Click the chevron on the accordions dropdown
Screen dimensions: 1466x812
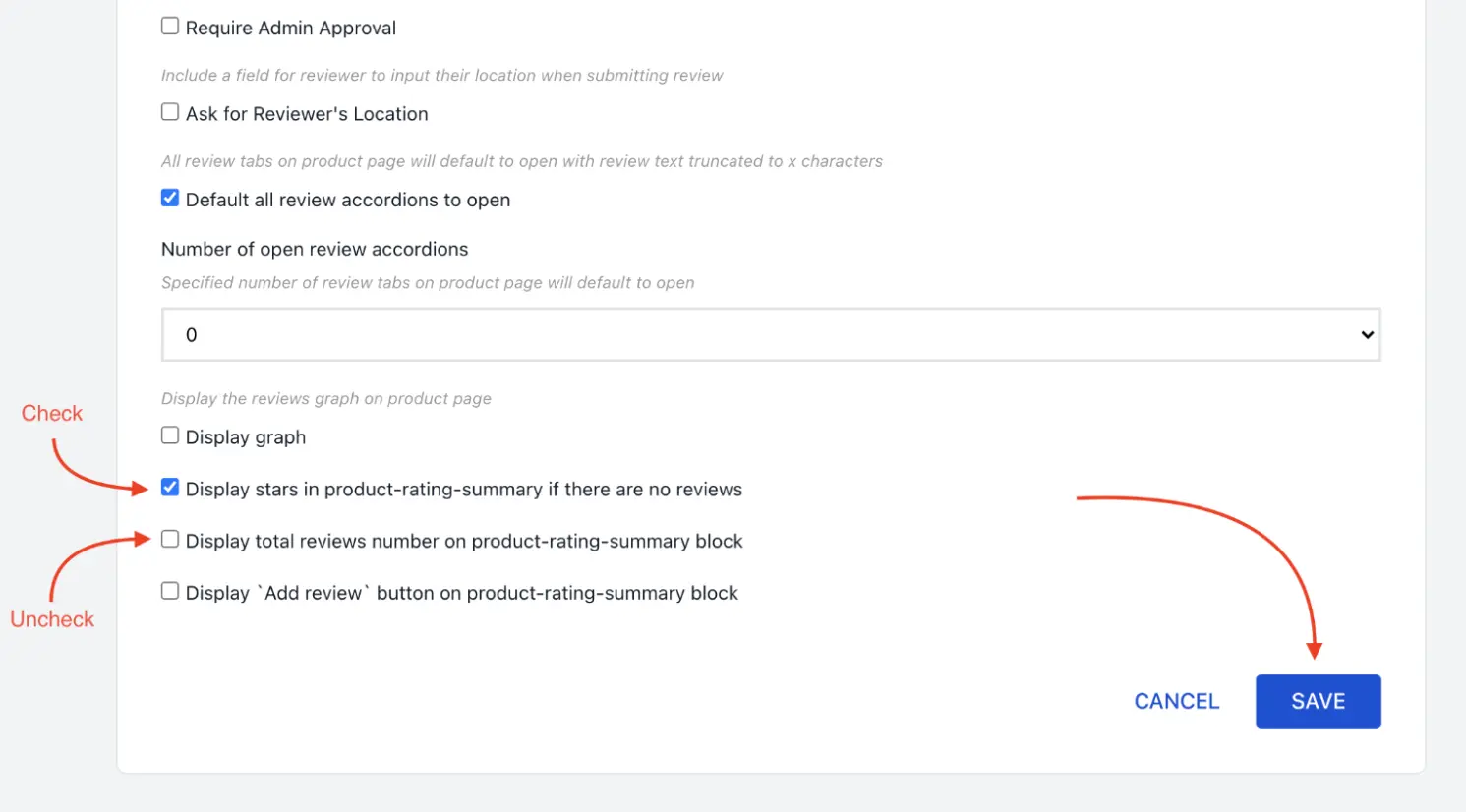point(1367,334)
